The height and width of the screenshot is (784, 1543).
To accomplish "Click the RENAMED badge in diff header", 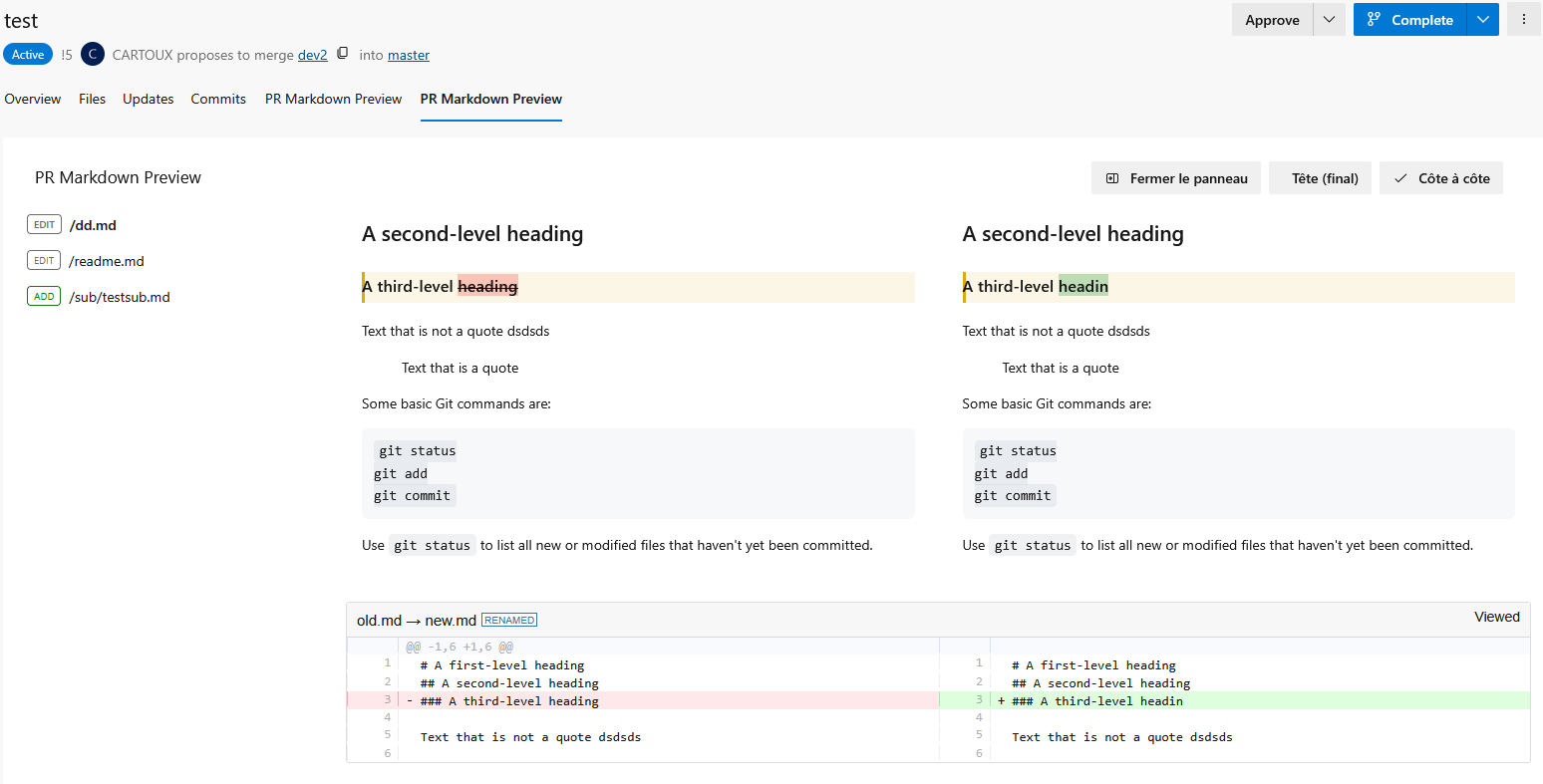I will tap(509, 620).
